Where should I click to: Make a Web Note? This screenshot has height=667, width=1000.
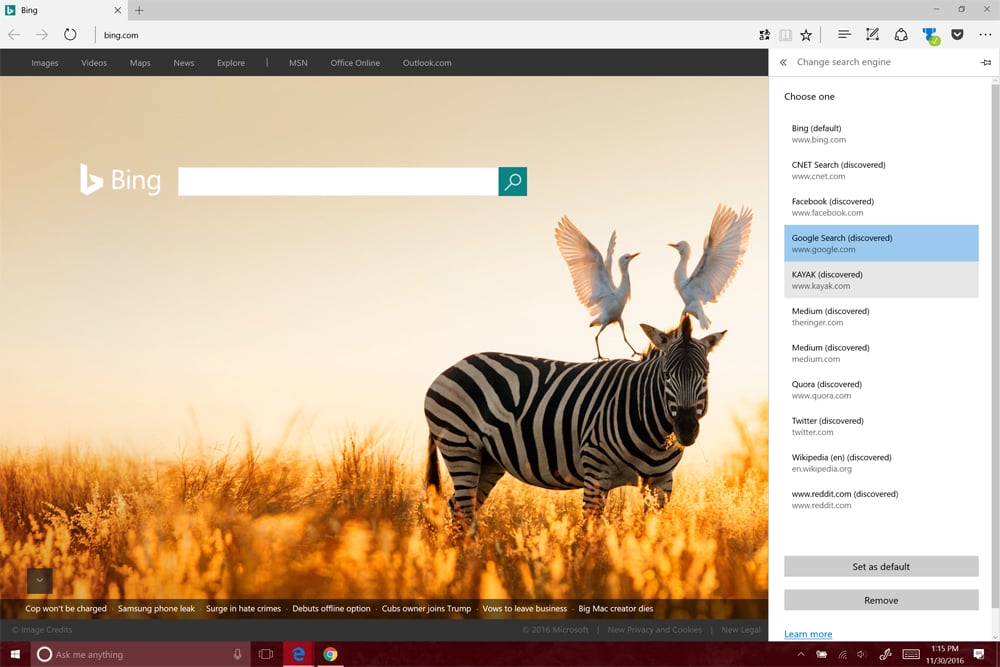[x=872, y=34]
